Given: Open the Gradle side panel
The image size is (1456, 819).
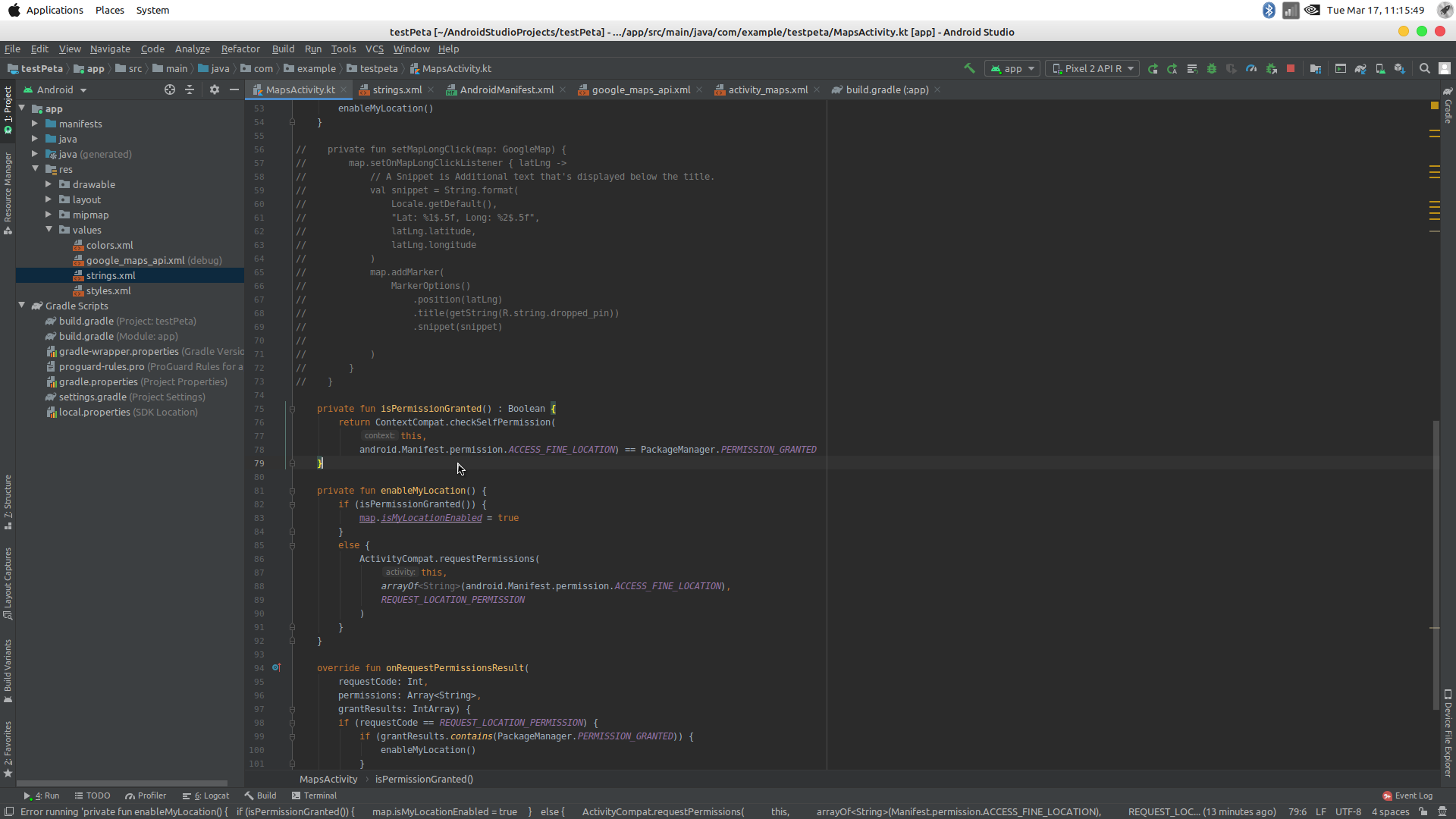Looking at the screenshot, I should point(1448,105).
